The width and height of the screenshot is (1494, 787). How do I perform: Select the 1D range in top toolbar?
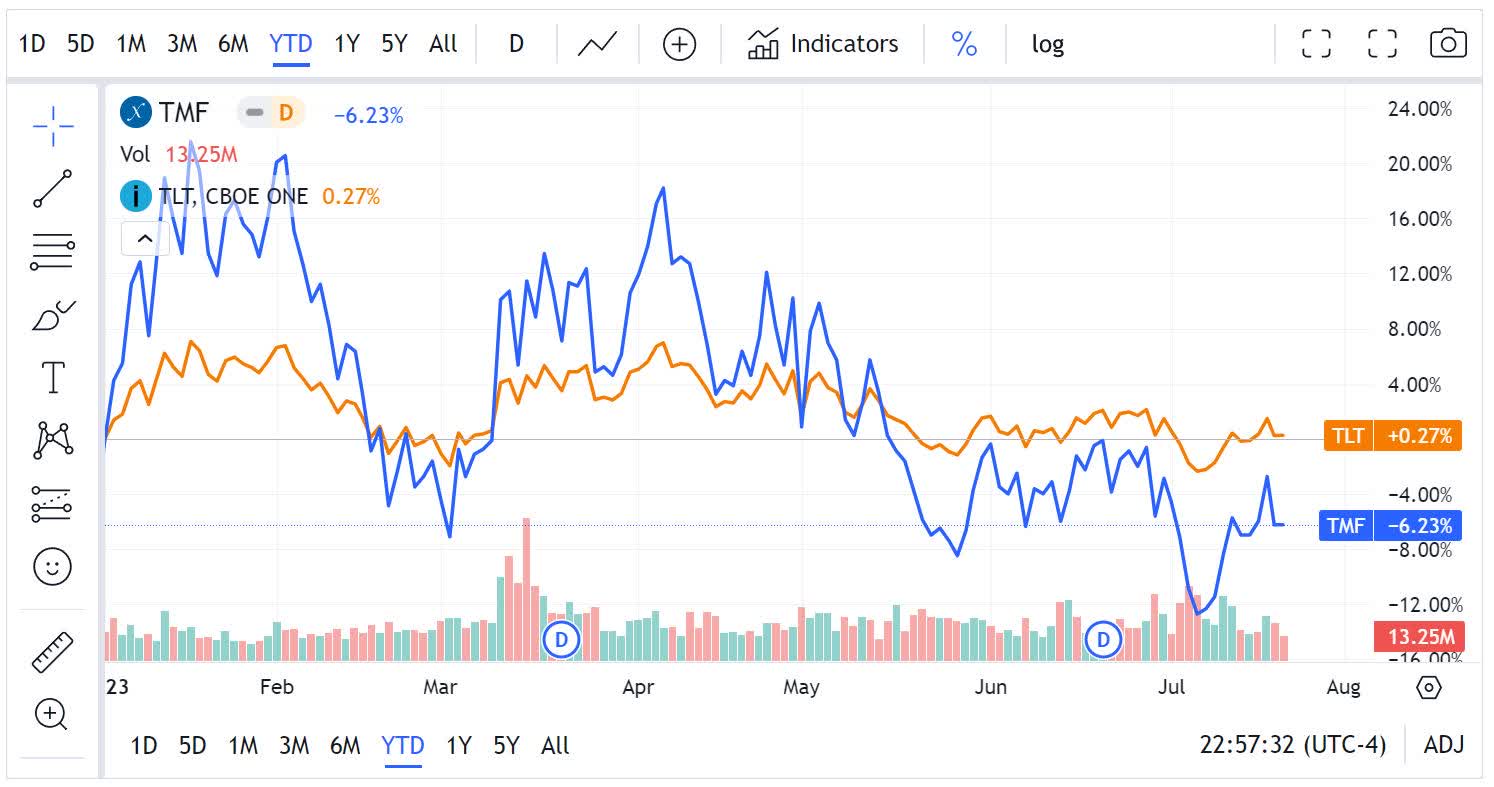pos(32,44)
